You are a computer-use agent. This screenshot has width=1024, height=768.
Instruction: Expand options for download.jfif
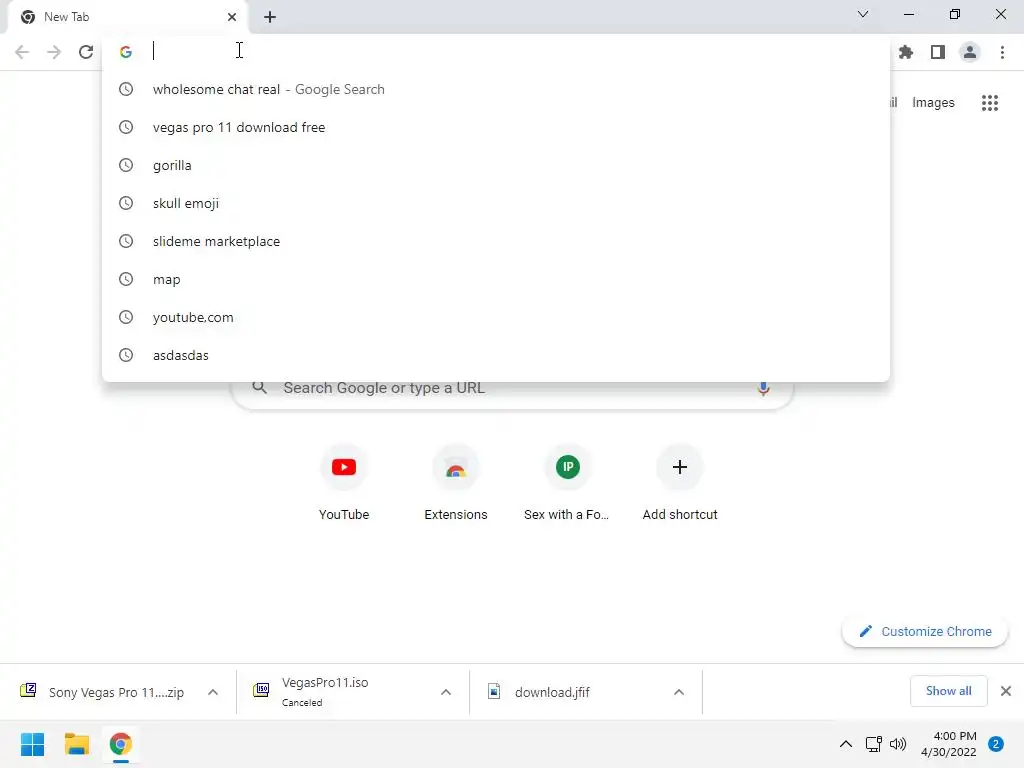679,692
